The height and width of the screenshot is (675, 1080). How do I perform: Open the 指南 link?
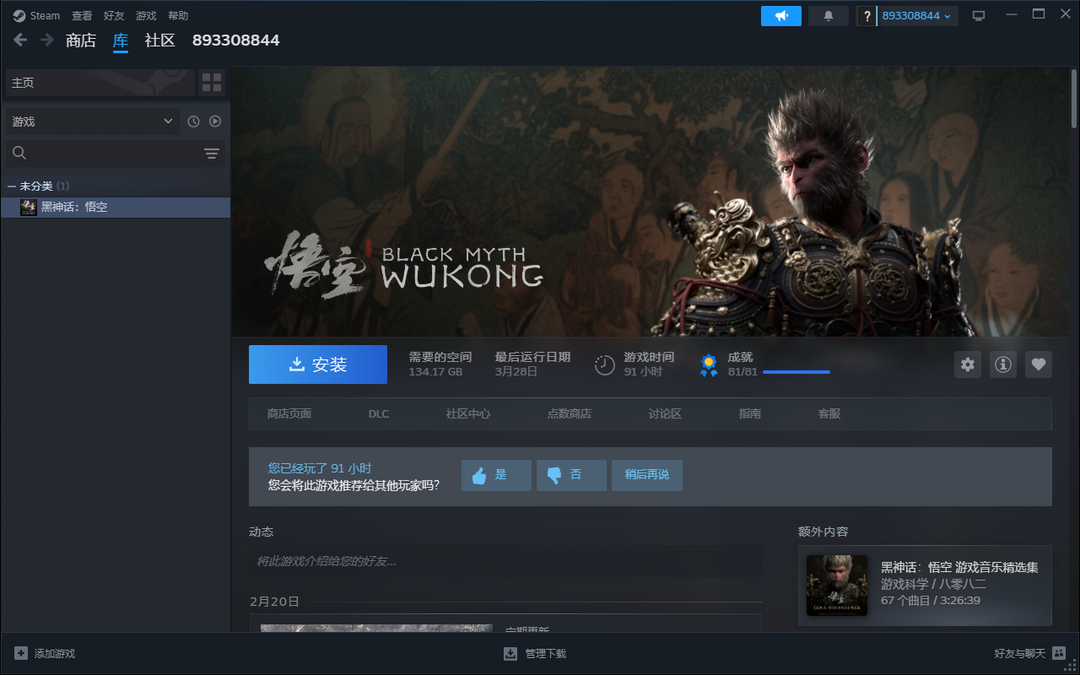coord(750,414)
